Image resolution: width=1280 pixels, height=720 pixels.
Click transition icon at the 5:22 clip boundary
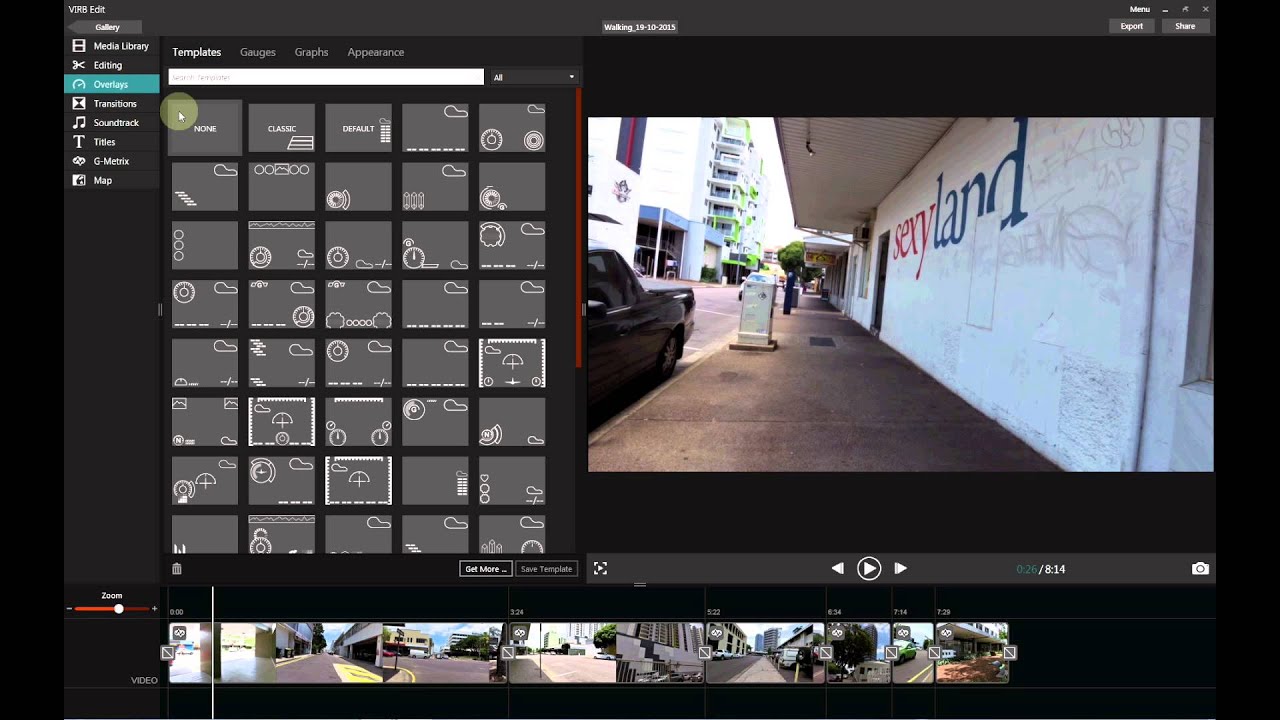pos(705,653)
